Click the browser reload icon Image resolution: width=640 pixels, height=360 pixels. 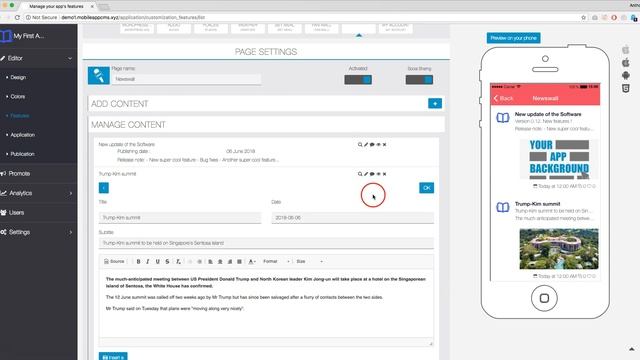click(x=17, y=18)
